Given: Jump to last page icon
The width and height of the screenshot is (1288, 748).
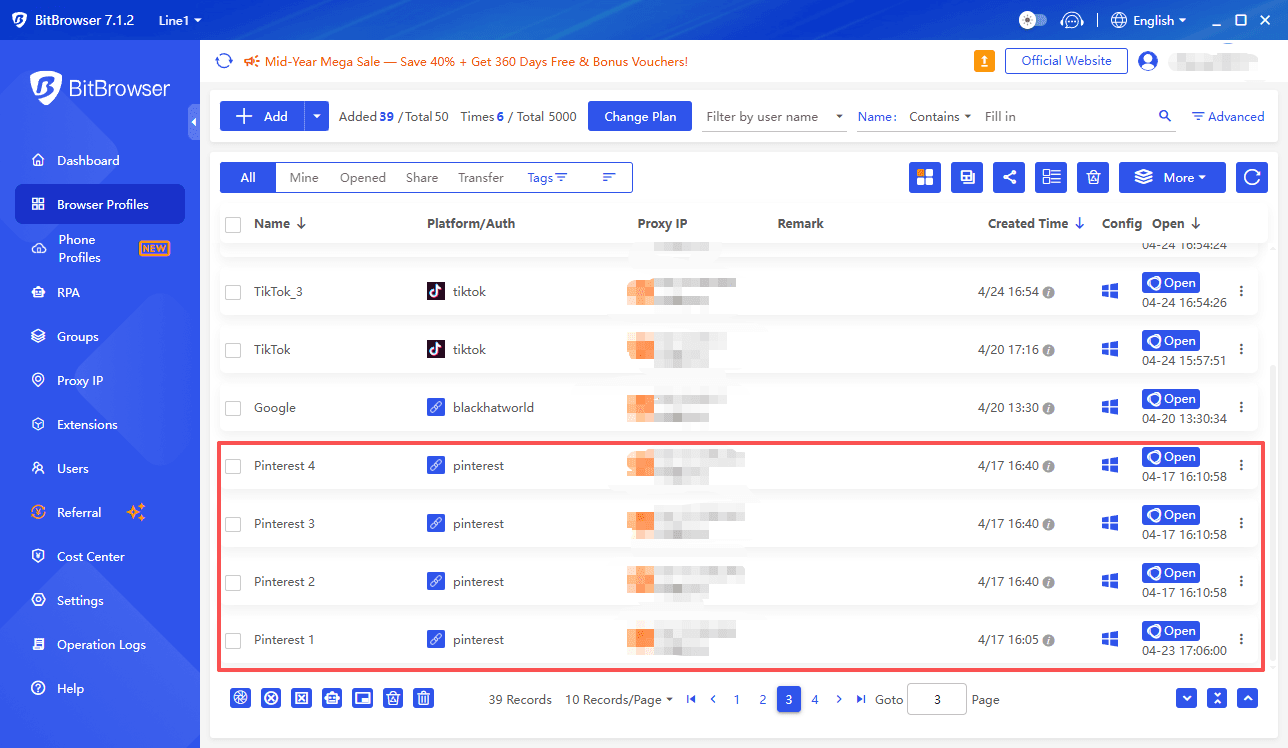Looking at the screenshot, I should click(x=861, y=699).
